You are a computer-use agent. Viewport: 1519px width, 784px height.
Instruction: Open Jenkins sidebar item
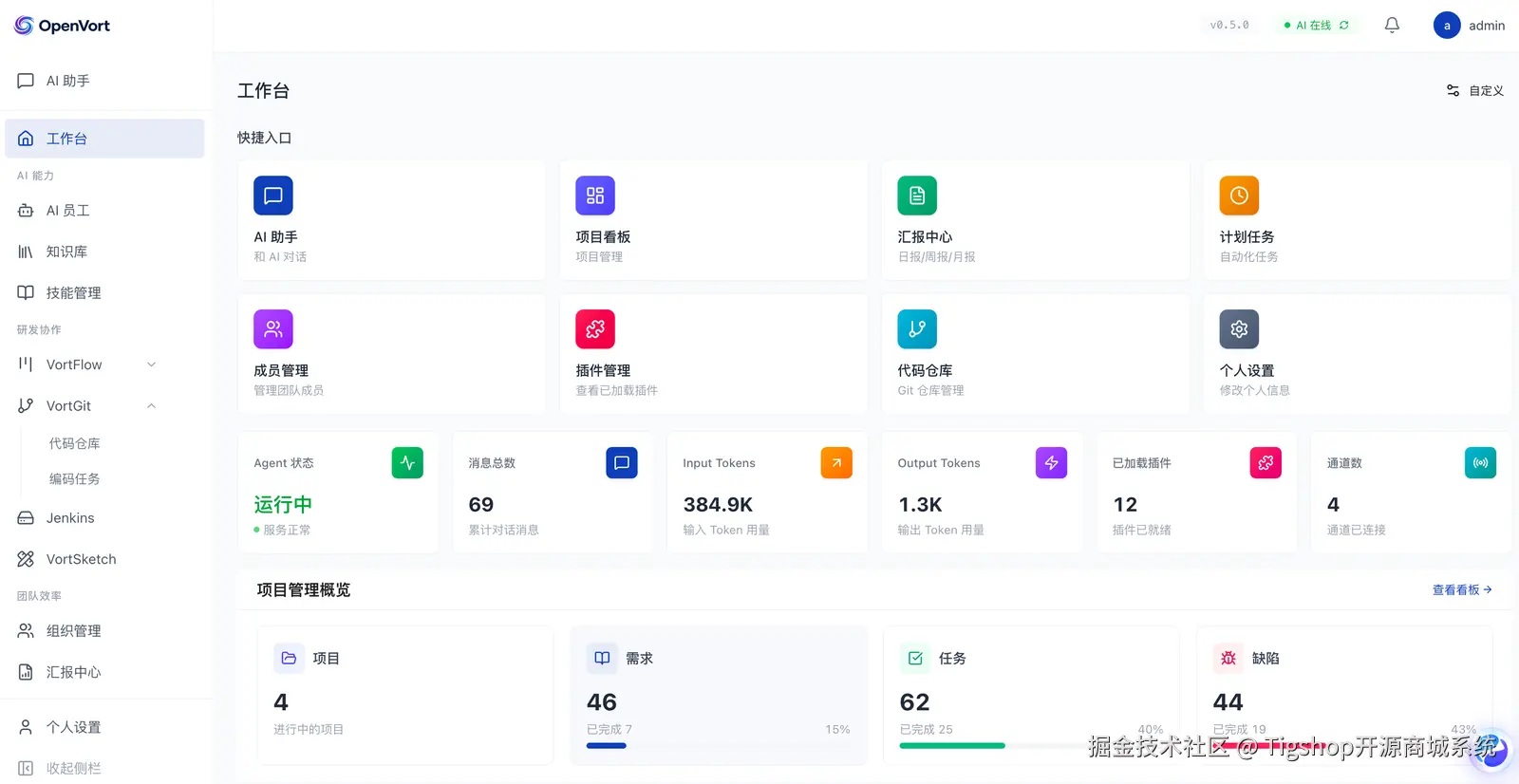[x=104, y=518]
